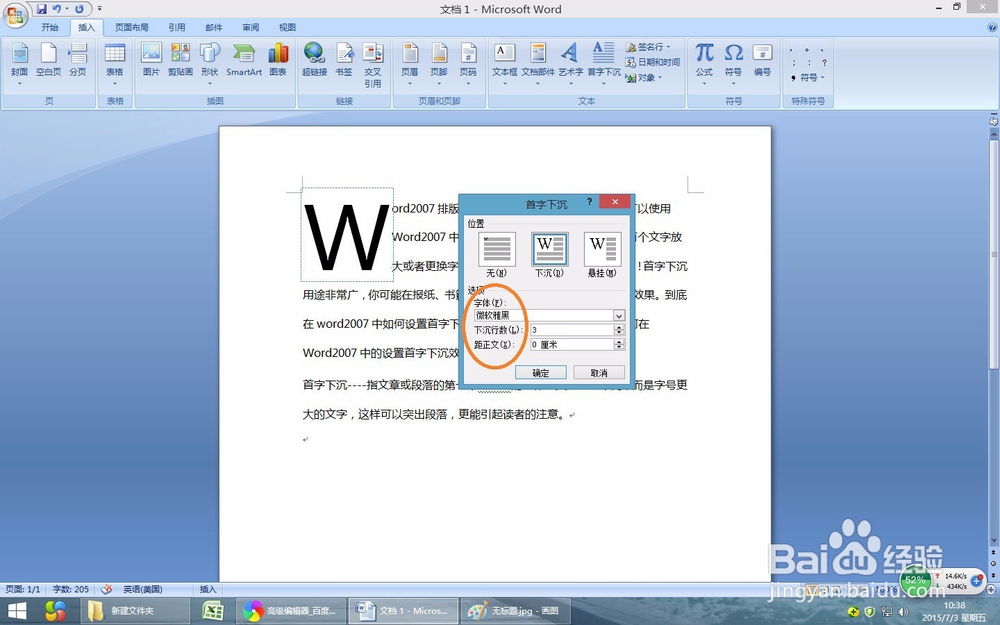
Task: Open the Shapes (形状) gallery
Action: pyautogui.click(x=209, y=63)
